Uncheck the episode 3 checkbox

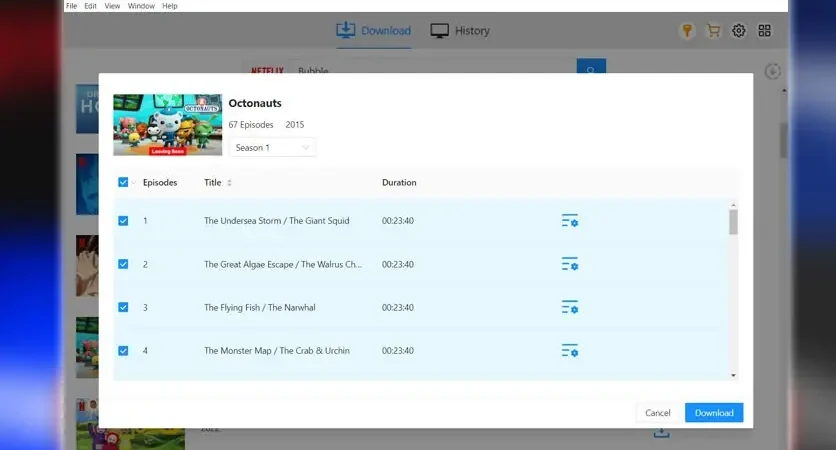[123, 307]
